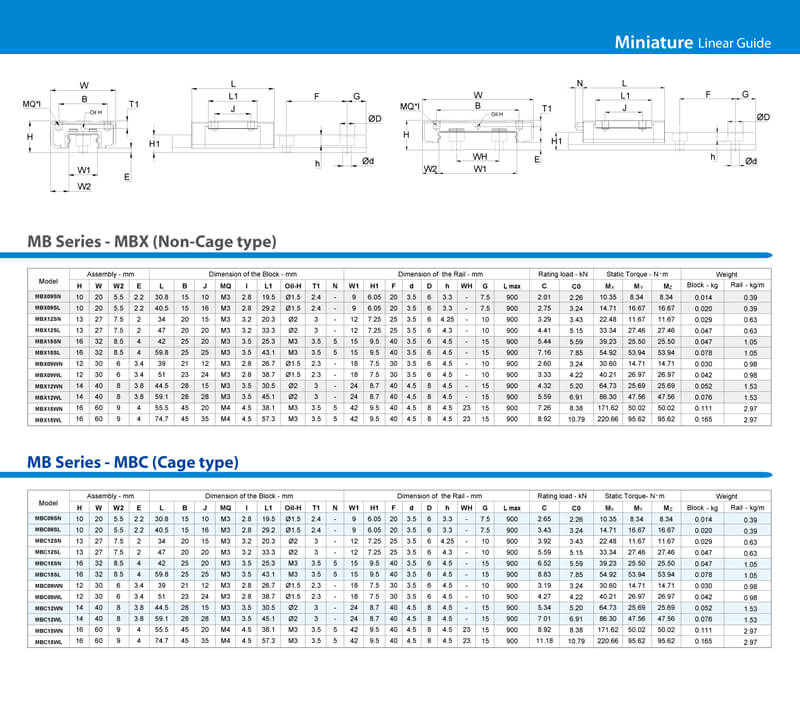
Task: Click "Assembly - mm" header in MBC table
Action: (111, 496)
